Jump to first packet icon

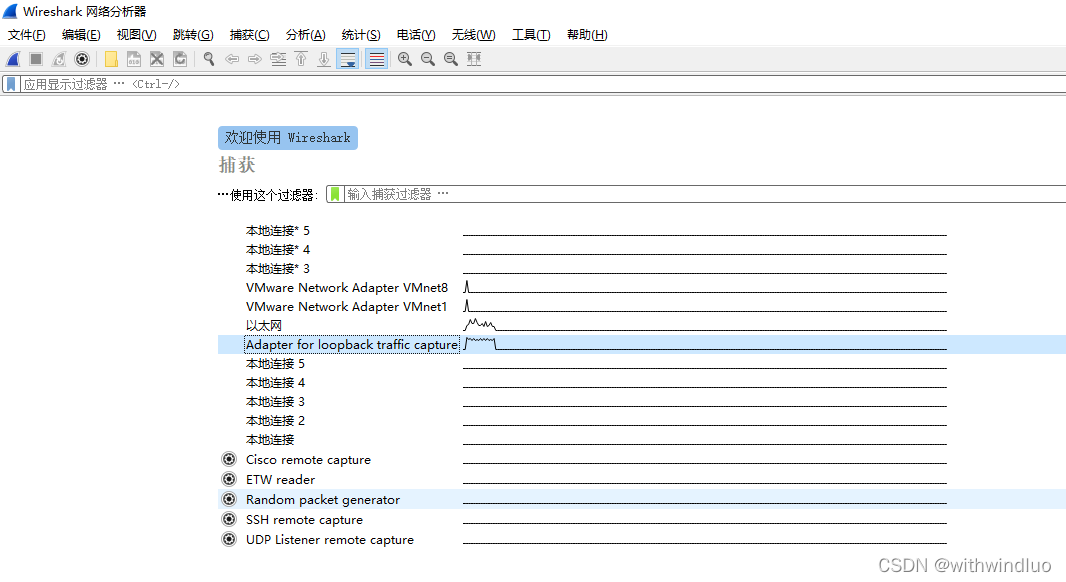tap(301, 59)
